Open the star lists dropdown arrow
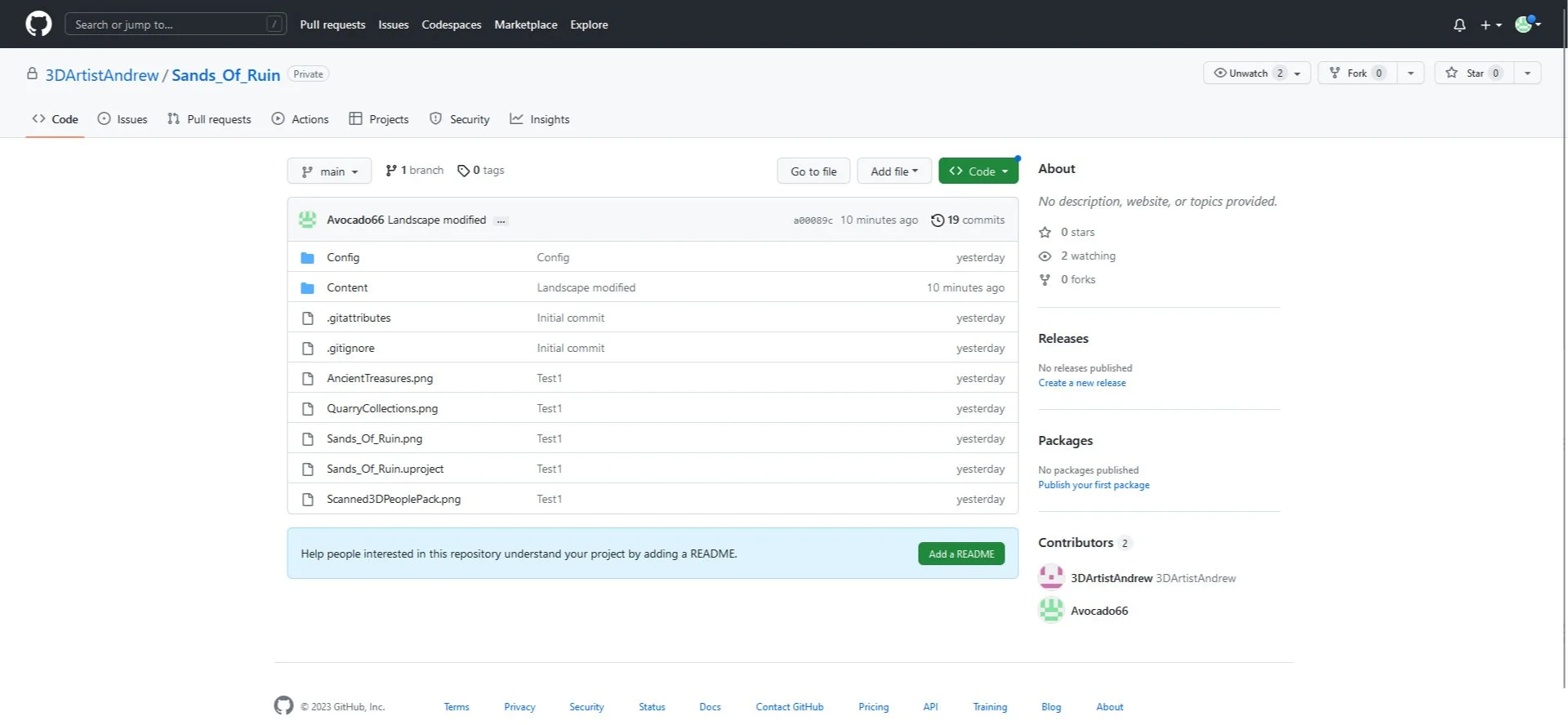This screenshot has height=725, width=1568. point(1527,73)
